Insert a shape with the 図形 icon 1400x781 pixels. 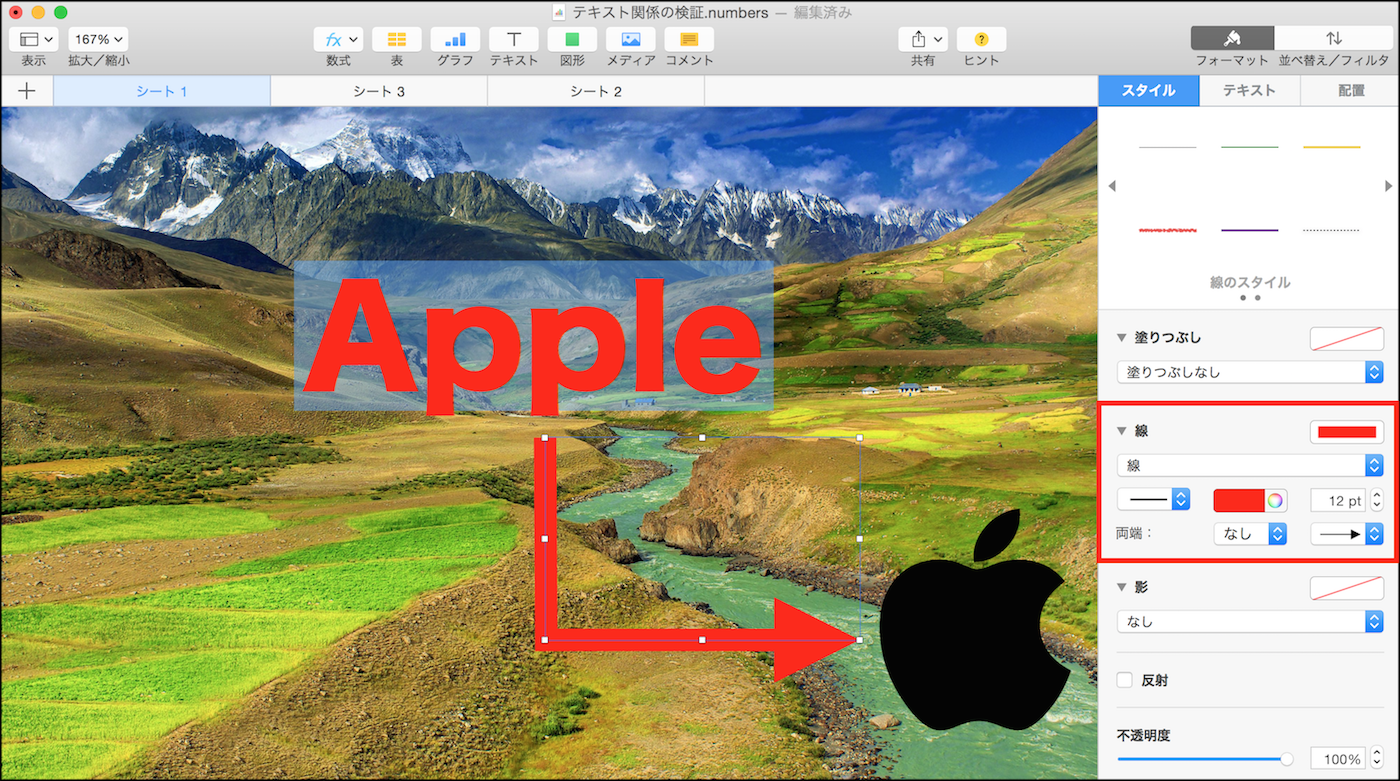coord(572,39)
